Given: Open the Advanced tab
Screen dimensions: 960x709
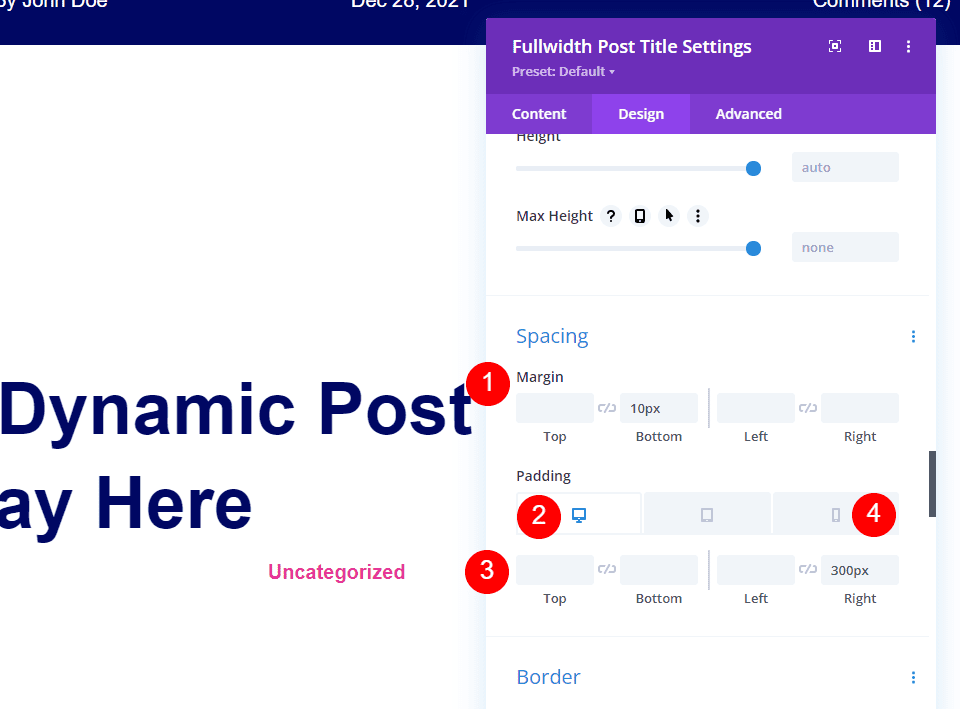Looking at the screenshot, I should tap(748, 113).
